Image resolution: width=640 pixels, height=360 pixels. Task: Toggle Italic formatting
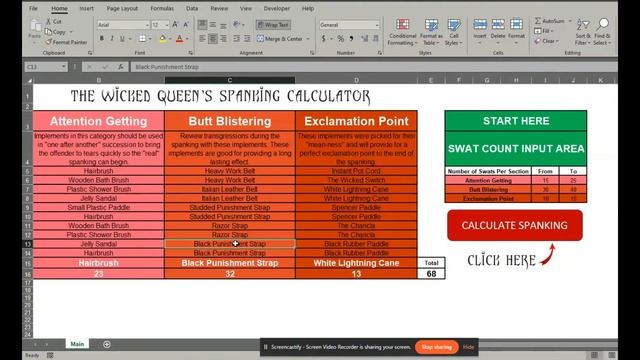tap(112, 39)
